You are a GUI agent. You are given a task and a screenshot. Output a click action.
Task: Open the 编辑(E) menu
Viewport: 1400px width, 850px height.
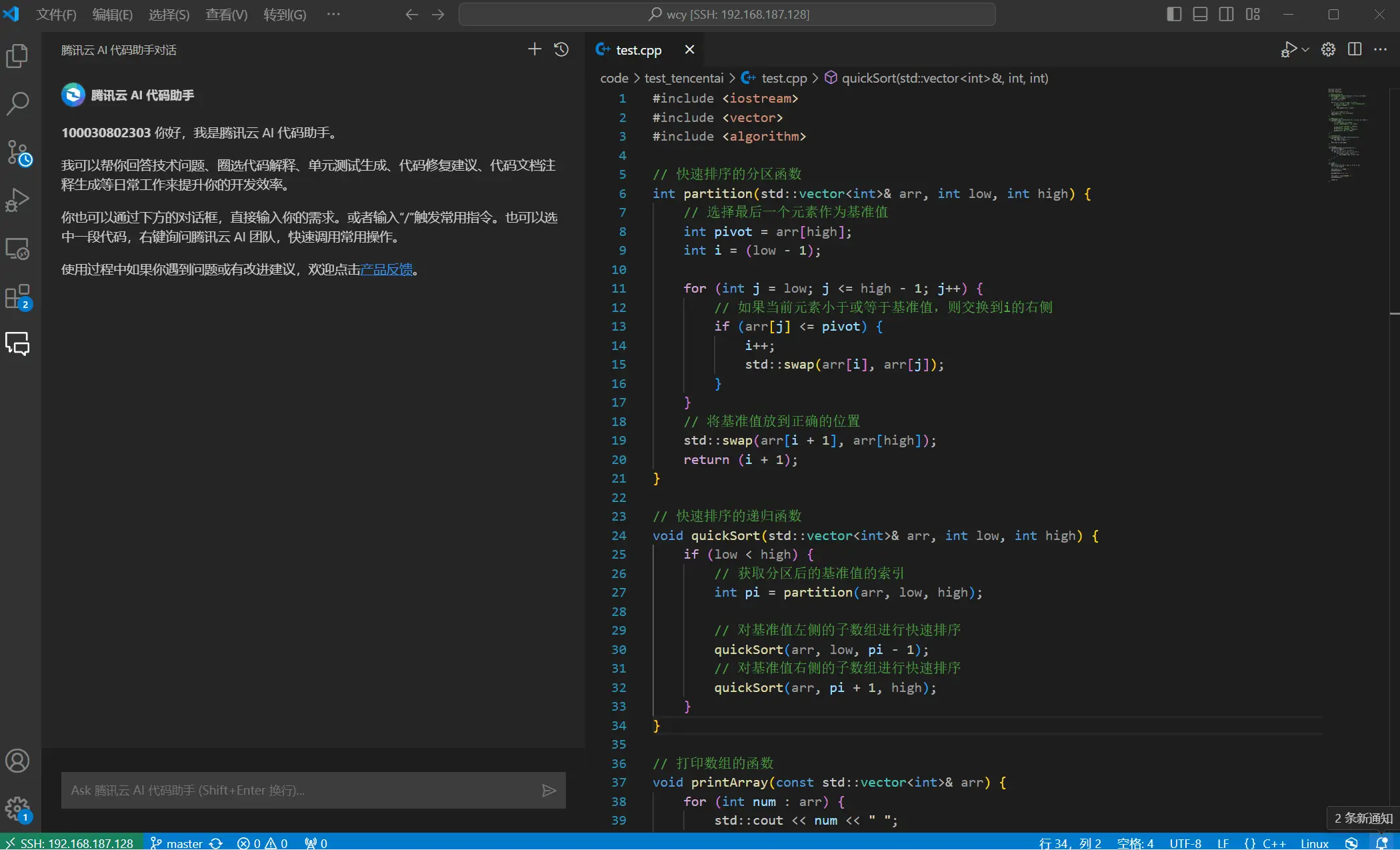112,15
